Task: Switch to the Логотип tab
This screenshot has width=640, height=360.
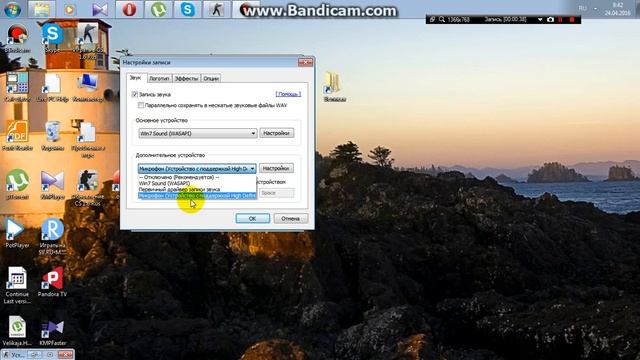Action: (159, 78)
